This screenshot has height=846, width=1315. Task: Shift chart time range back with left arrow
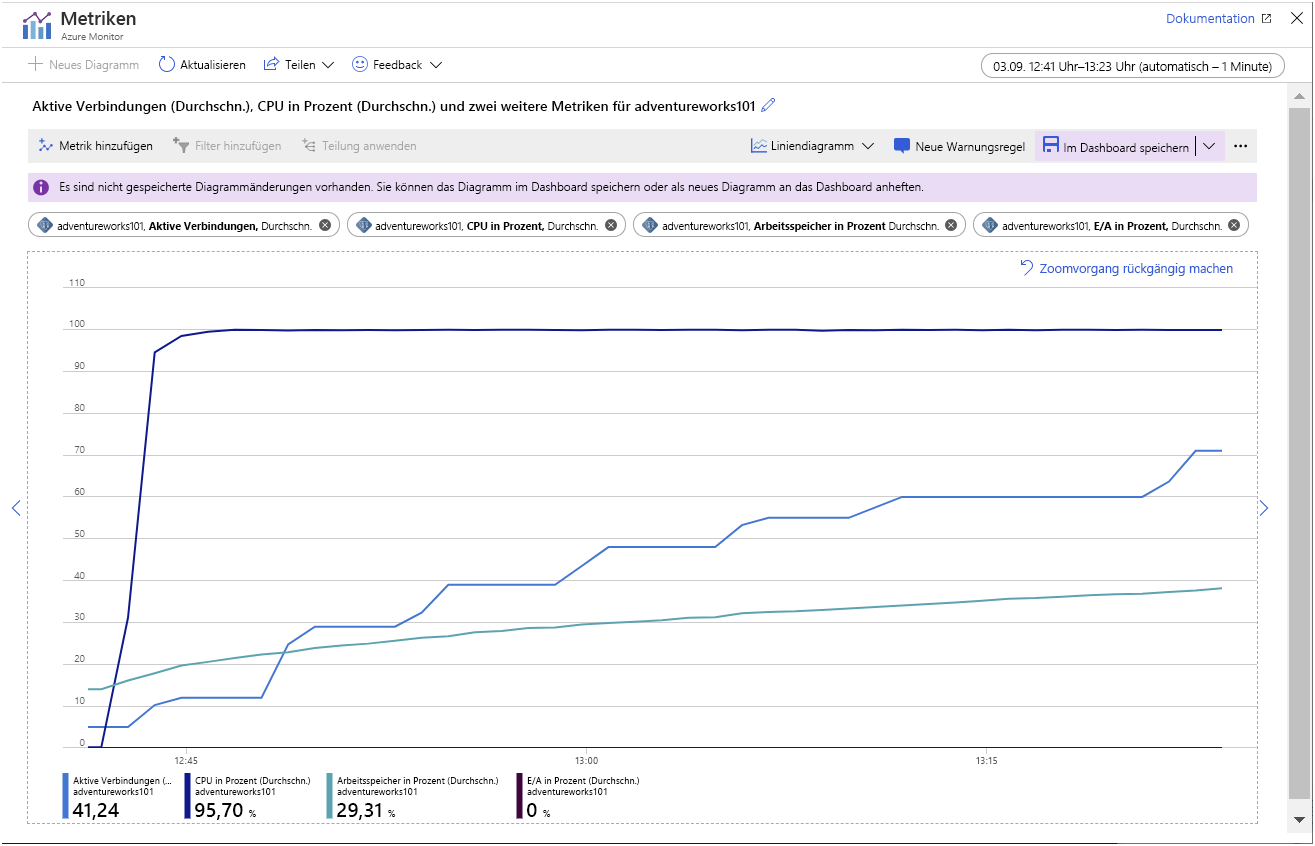15,508
